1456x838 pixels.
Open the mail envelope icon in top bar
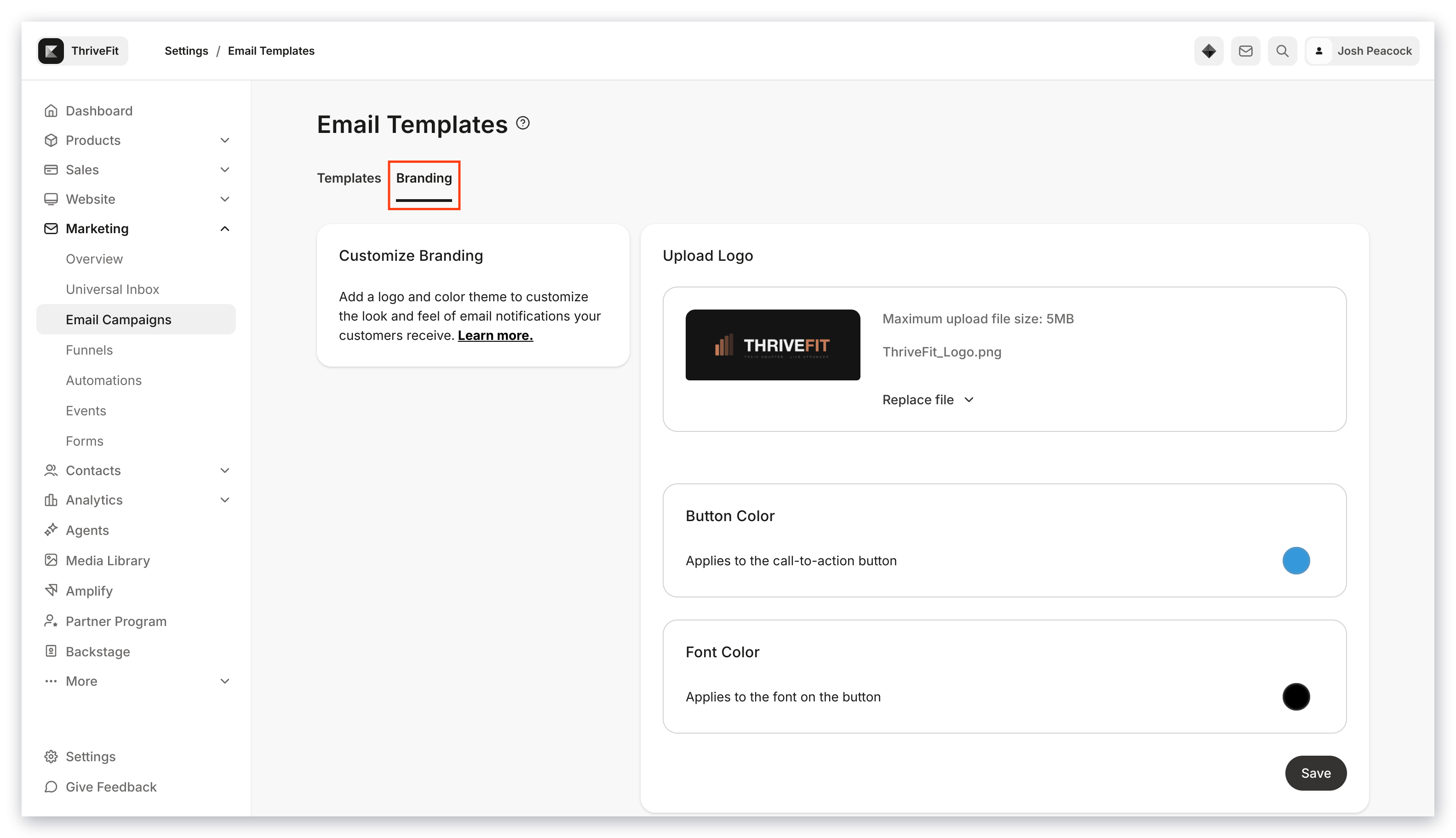[1245, 51]
